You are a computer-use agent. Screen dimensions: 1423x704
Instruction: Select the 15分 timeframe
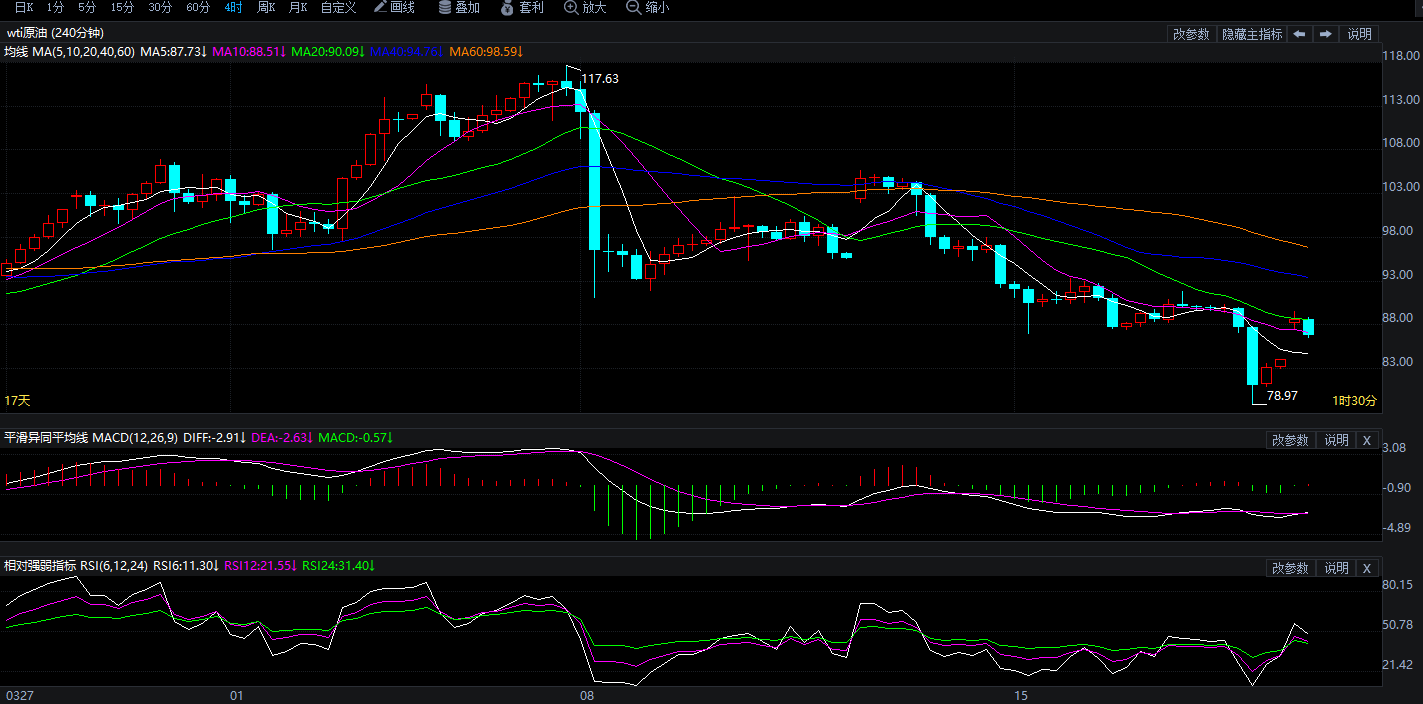point(122,8)
